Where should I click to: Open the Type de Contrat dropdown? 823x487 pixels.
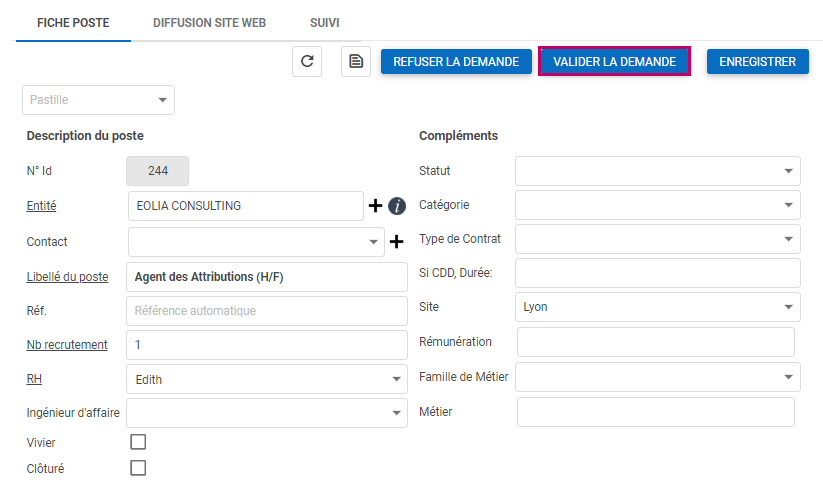[x=657, y=239]
